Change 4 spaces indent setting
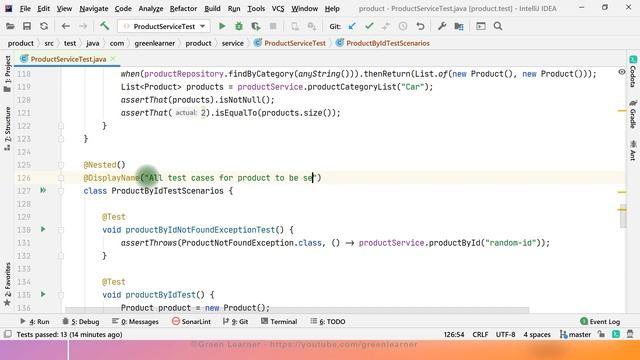The image size is (640, 360). [x=537, y=334]
